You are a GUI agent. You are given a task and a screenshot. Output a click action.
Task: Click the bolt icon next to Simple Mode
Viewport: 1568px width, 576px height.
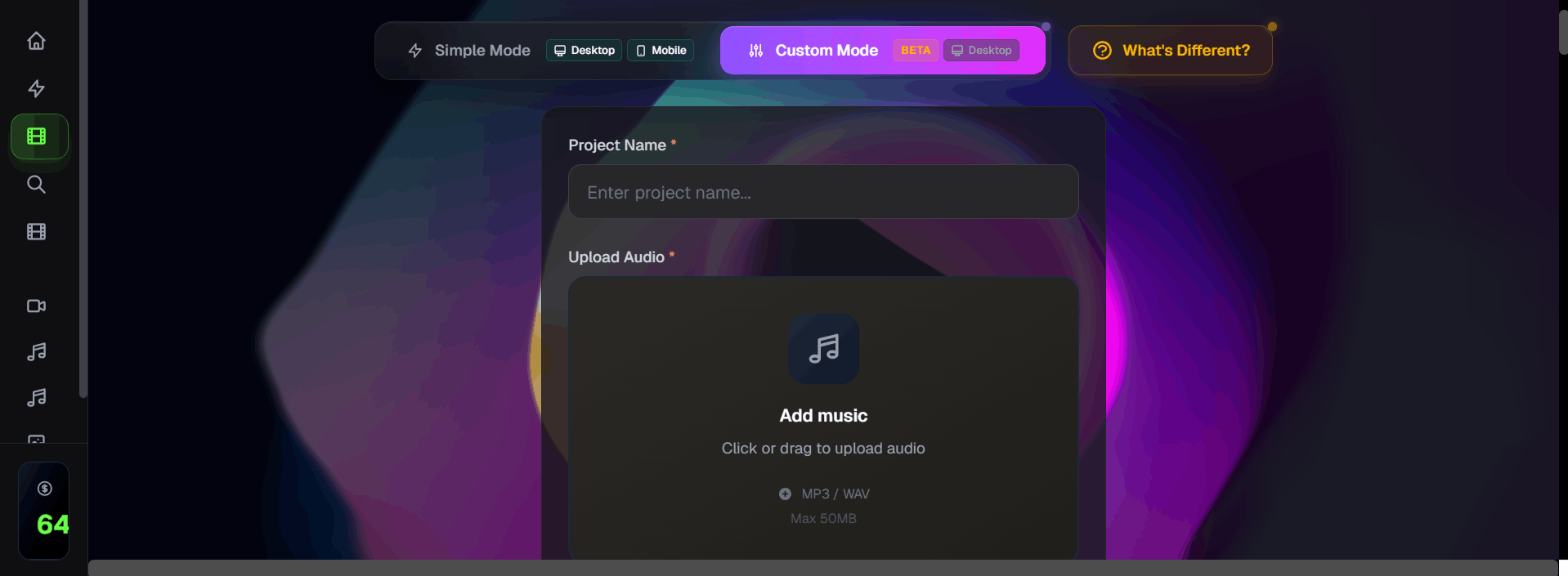415,51
